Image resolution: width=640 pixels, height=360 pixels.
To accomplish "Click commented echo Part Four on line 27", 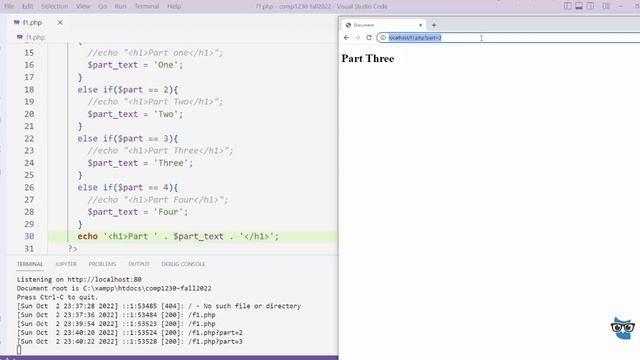I will click(x=158, y=200).
